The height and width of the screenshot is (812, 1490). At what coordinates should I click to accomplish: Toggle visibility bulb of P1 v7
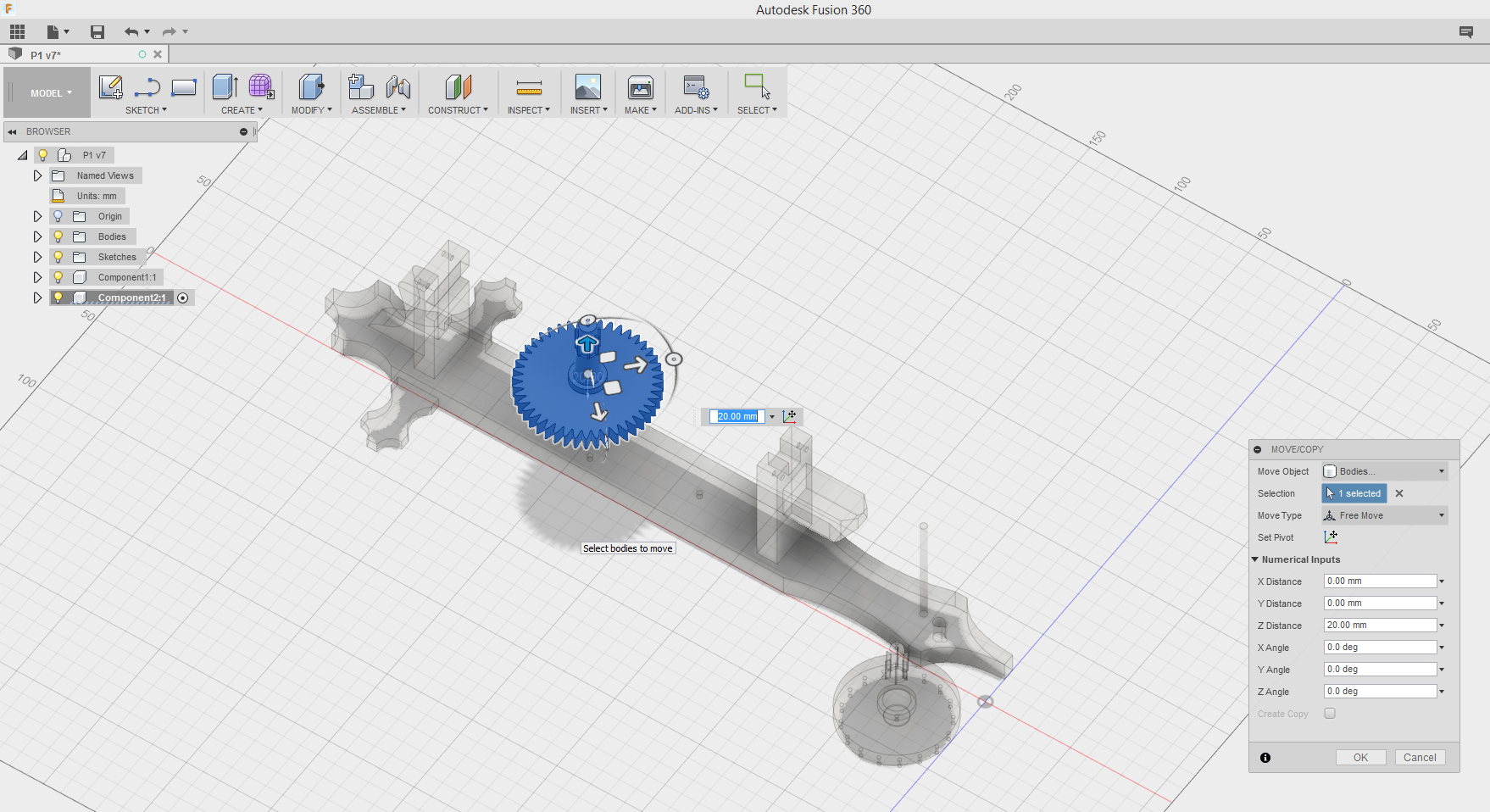tap(43, 155)
